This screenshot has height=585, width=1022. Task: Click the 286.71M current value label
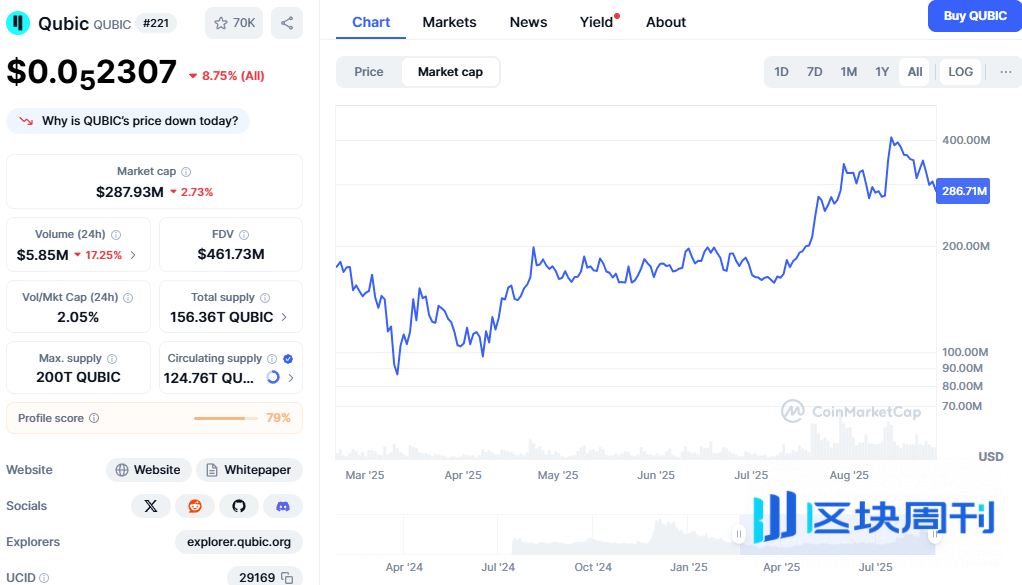click(x=963, y=191)
